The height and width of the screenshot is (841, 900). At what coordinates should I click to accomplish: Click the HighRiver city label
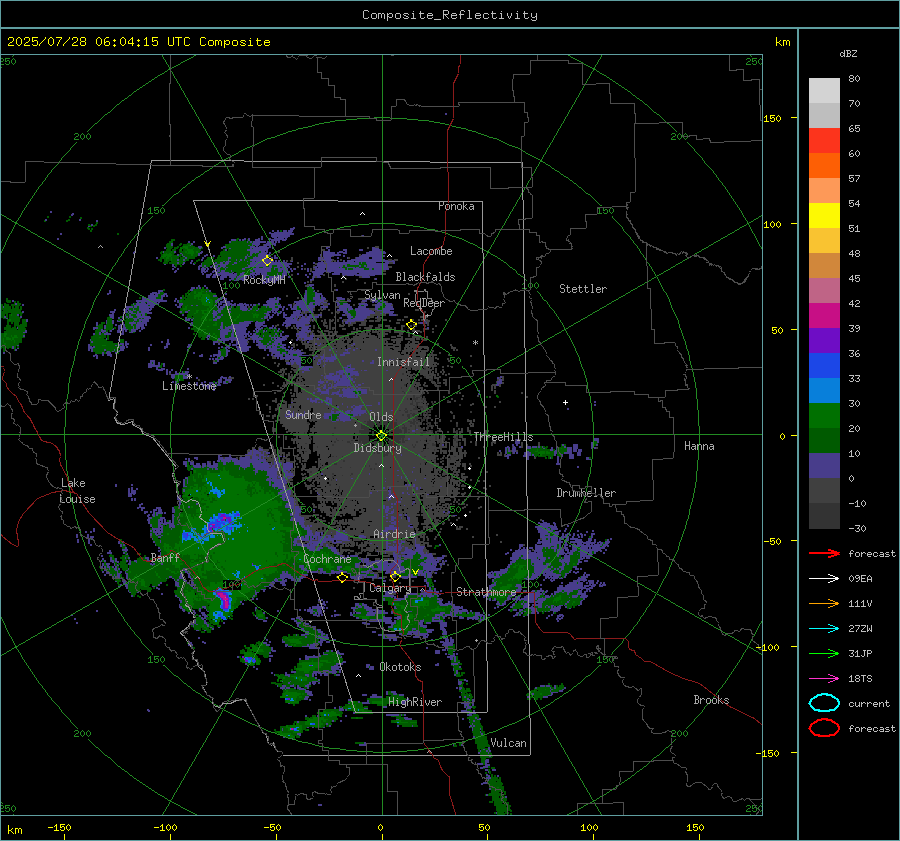click(415, 702)
